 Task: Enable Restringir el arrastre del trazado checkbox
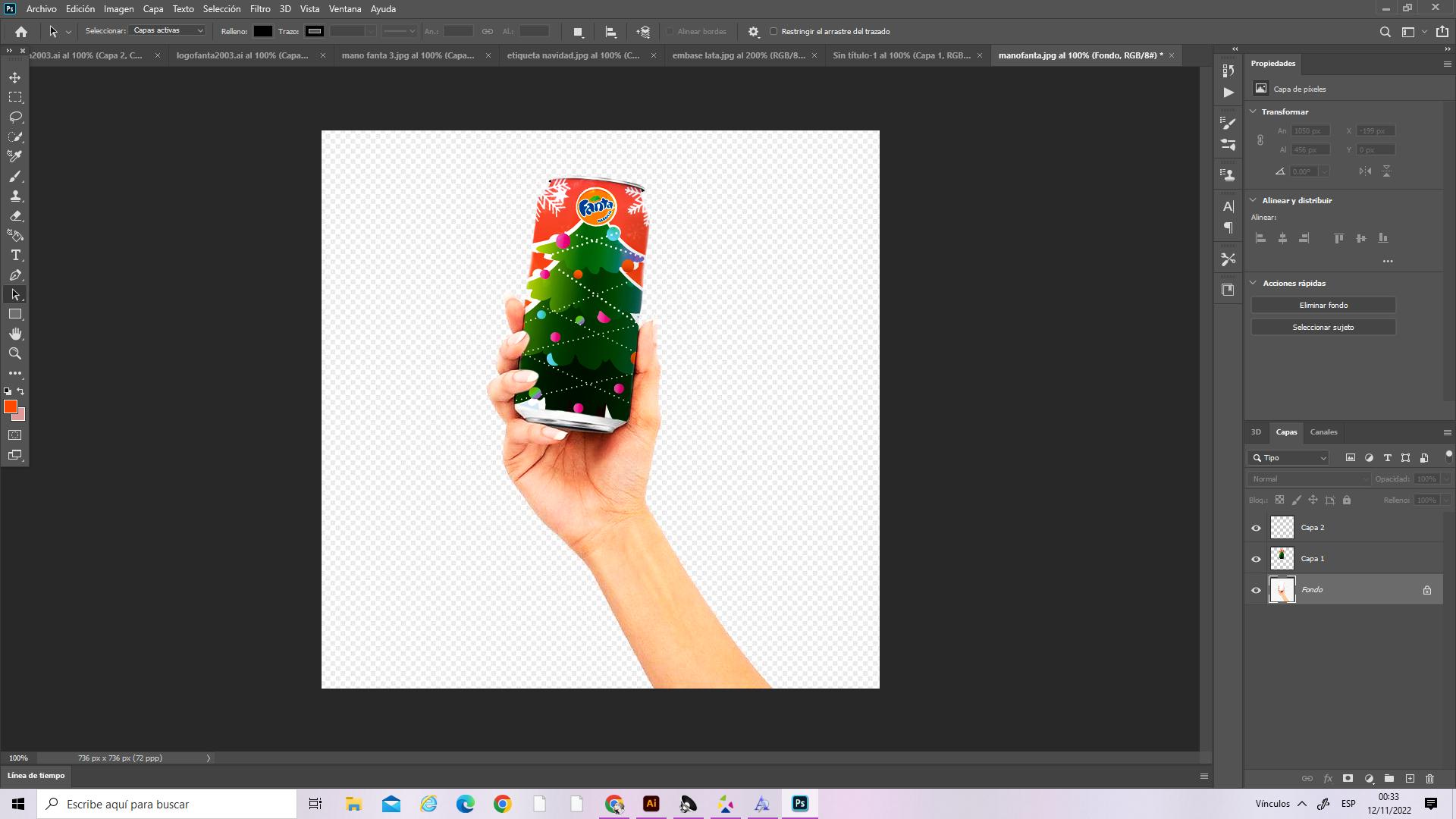773,31
